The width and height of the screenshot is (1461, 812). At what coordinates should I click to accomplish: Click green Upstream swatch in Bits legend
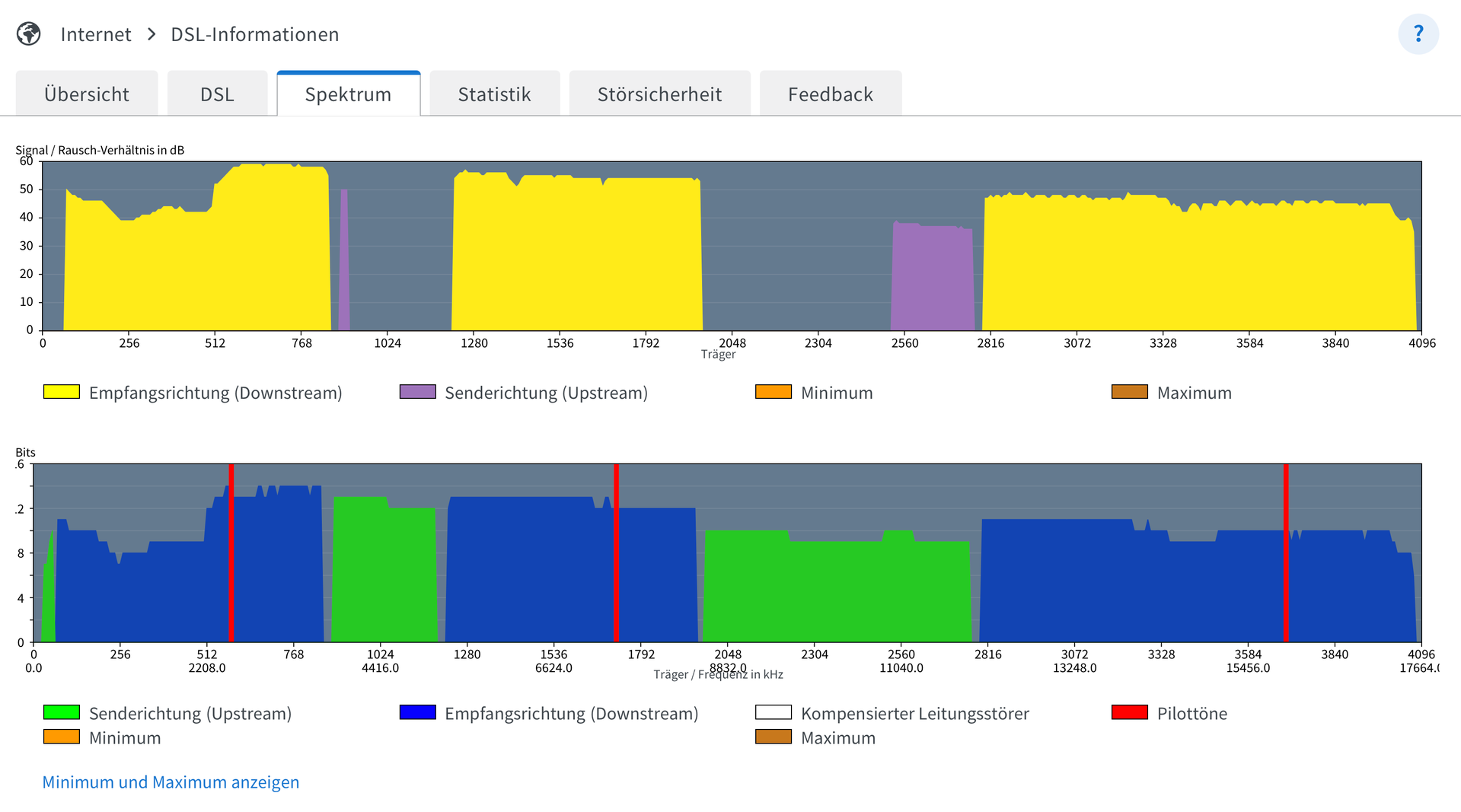pos(62,712)
